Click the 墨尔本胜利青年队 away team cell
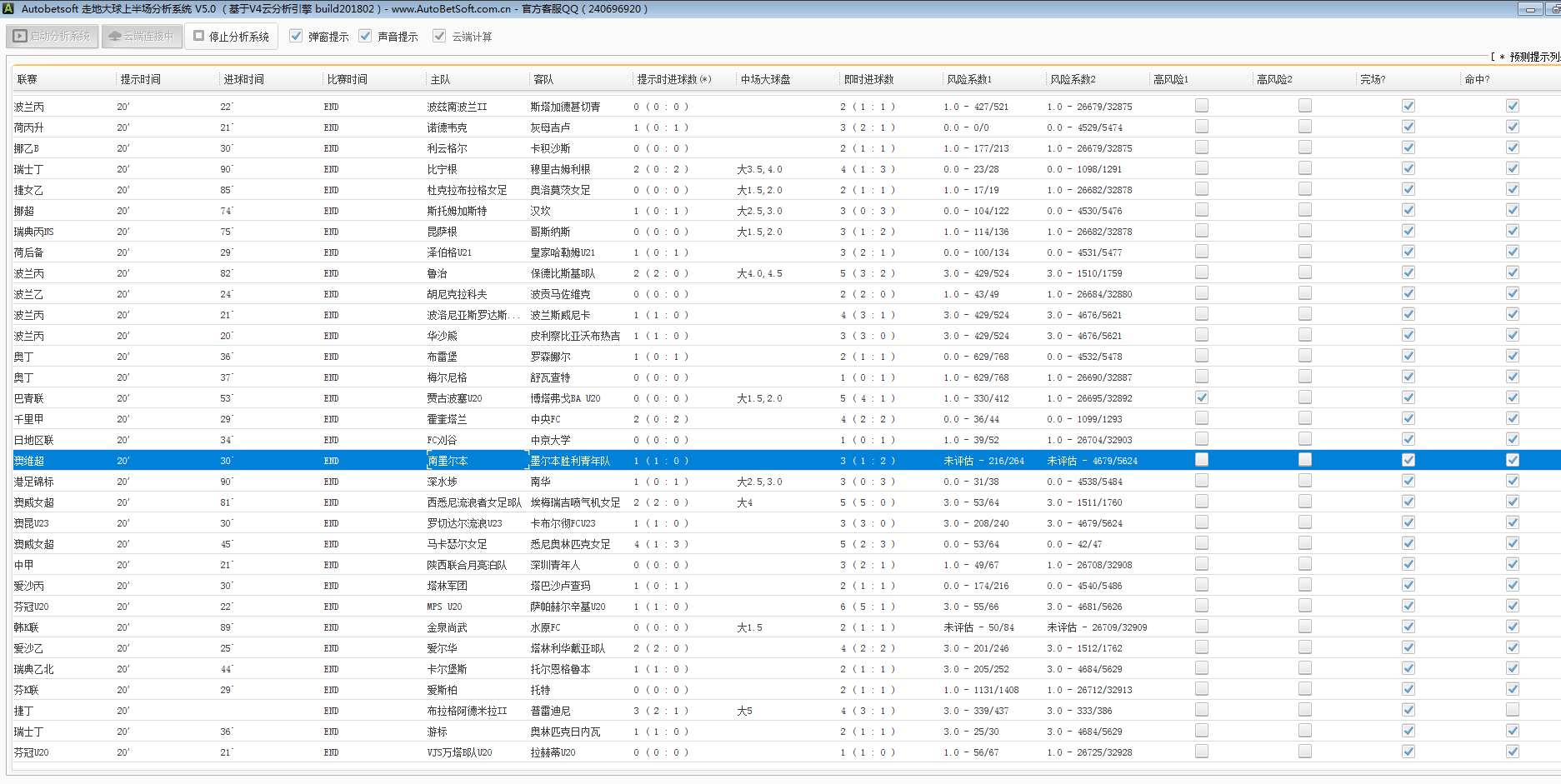 [x=570, y=461]
